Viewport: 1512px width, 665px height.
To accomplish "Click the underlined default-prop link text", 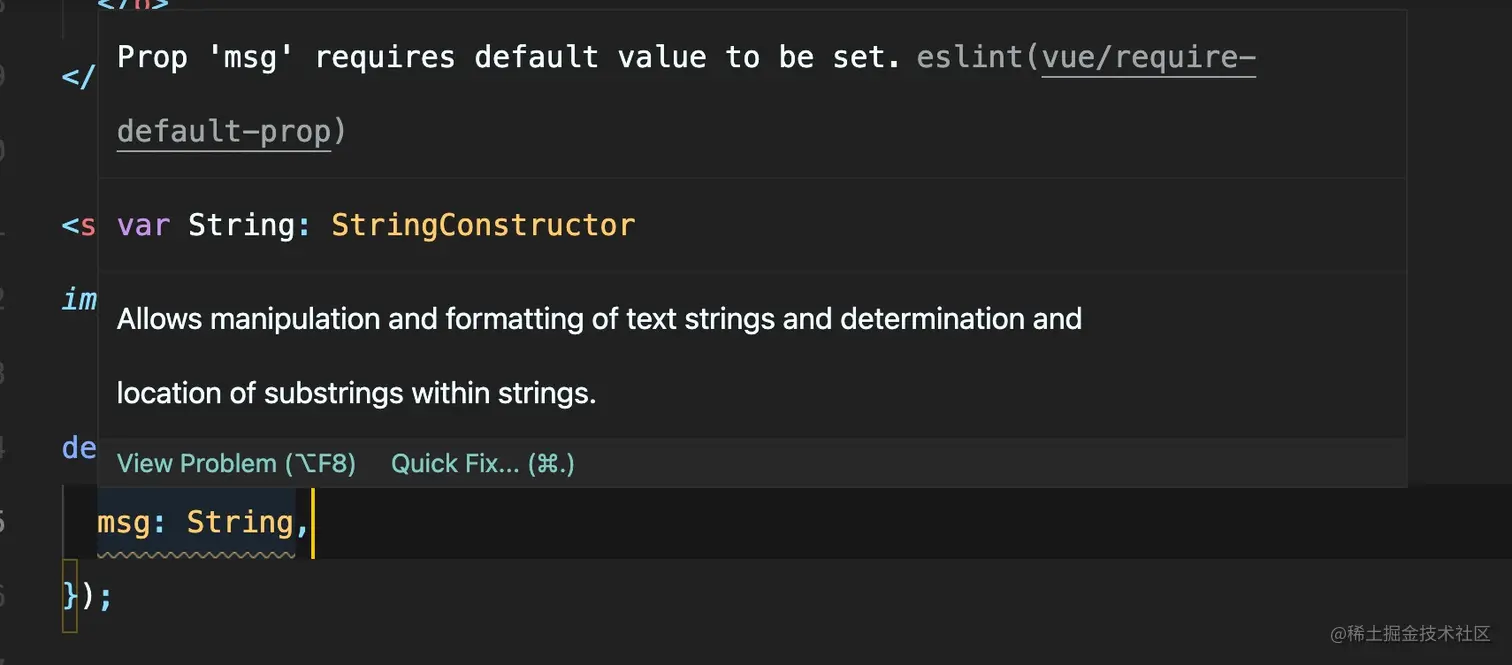I will click(224, 130).
